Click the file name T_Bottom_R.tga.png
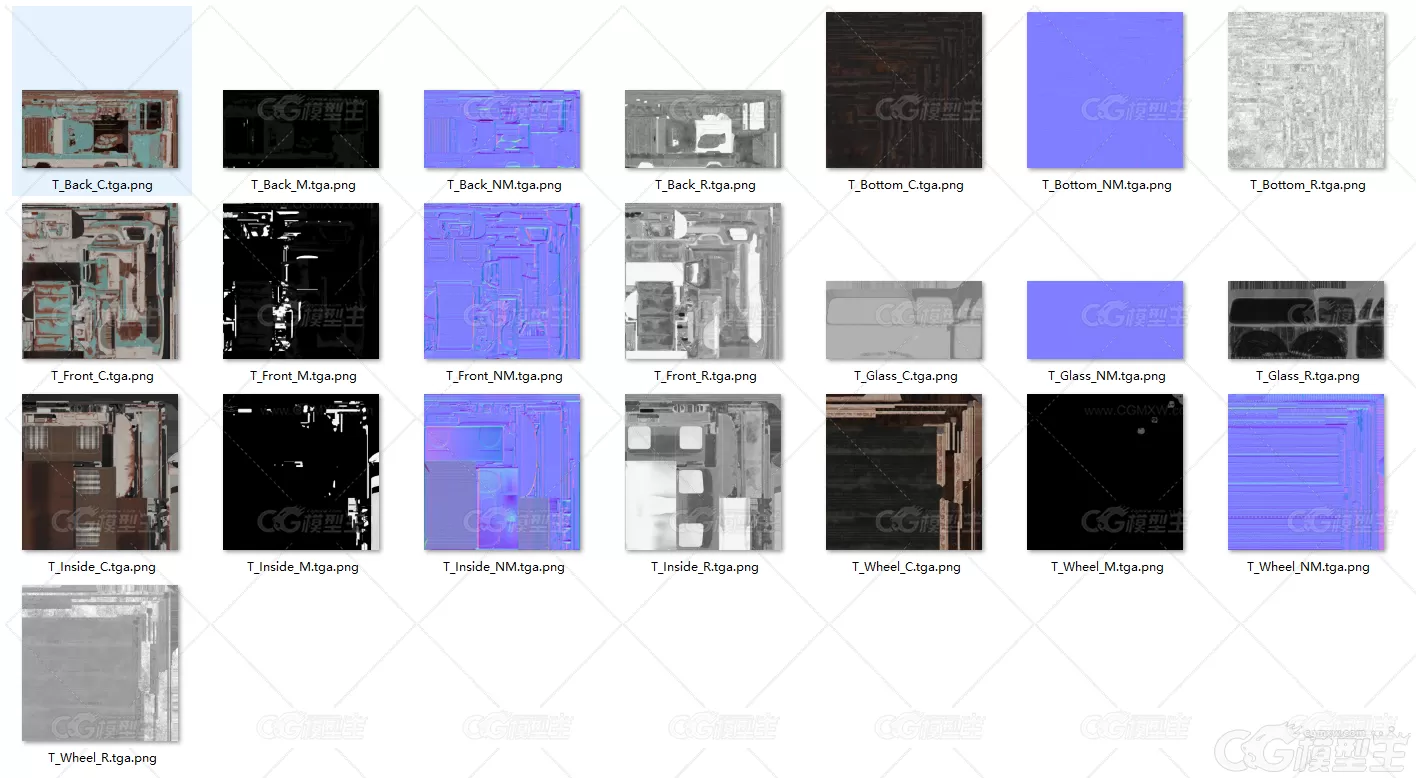The width and height of the screenshot is (1416, 778). click(1308, 185)
